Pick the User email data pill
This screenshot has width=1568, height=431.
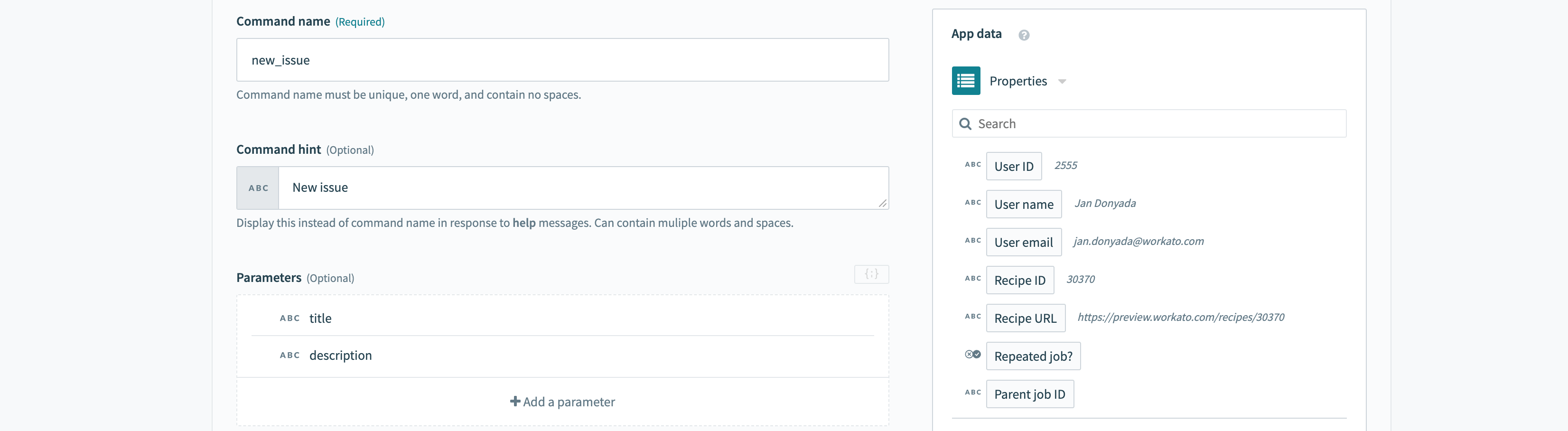pos(1023,242)
